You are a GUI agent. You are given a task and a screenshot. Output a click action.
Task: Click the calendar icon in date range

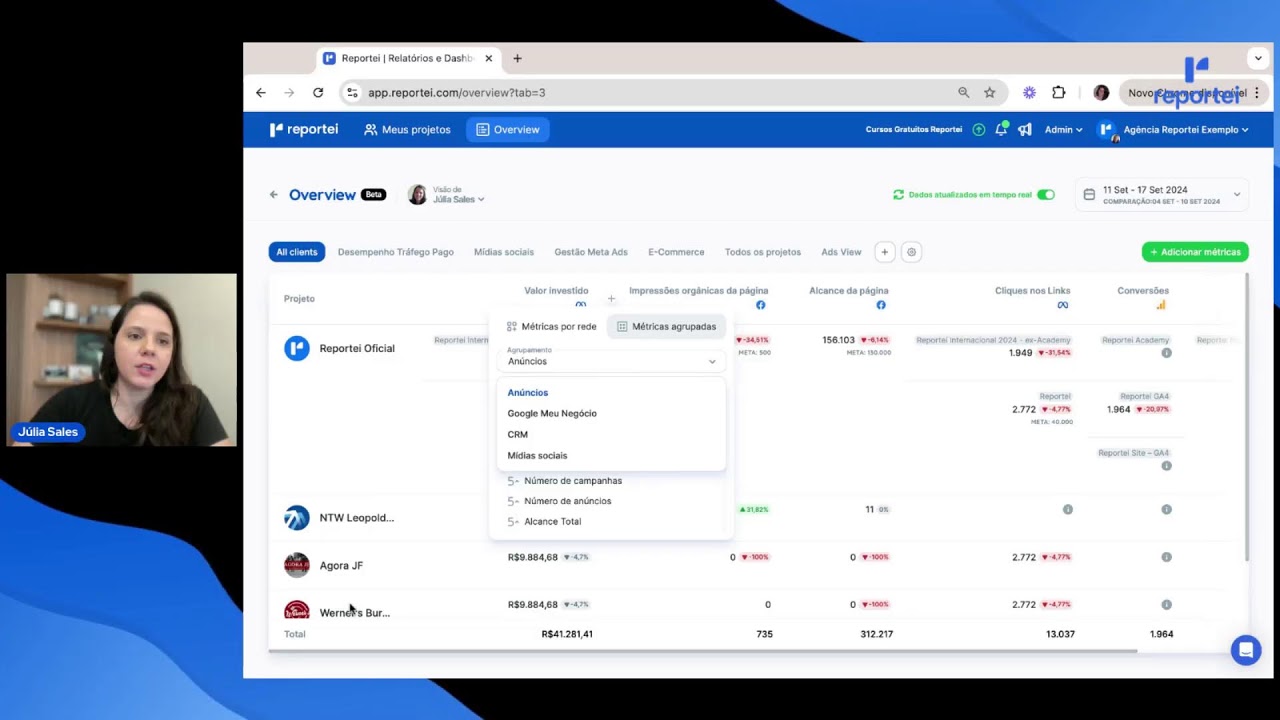pos(1090,194)
